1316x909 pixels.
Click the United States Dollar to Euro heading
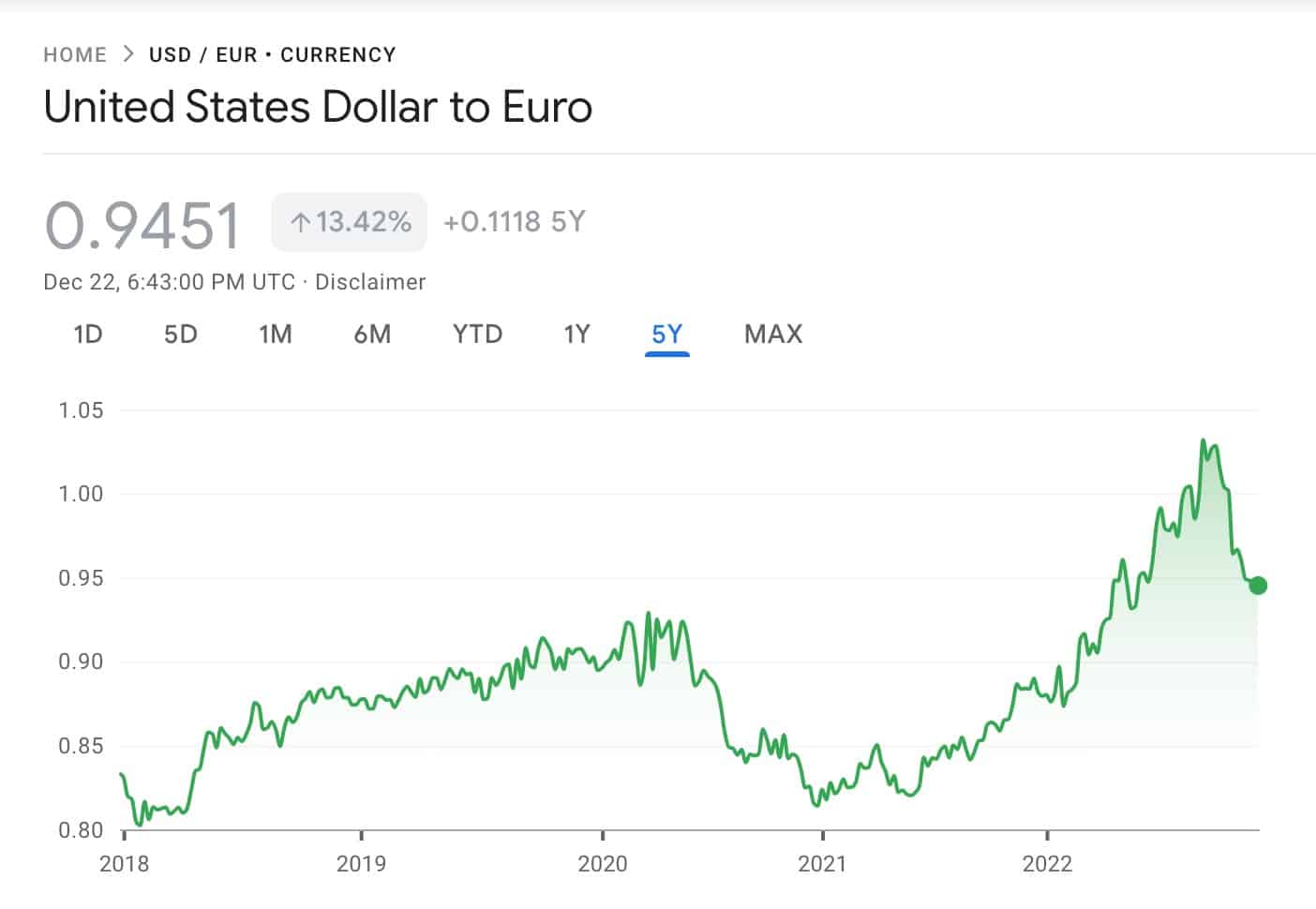[318, 106]
